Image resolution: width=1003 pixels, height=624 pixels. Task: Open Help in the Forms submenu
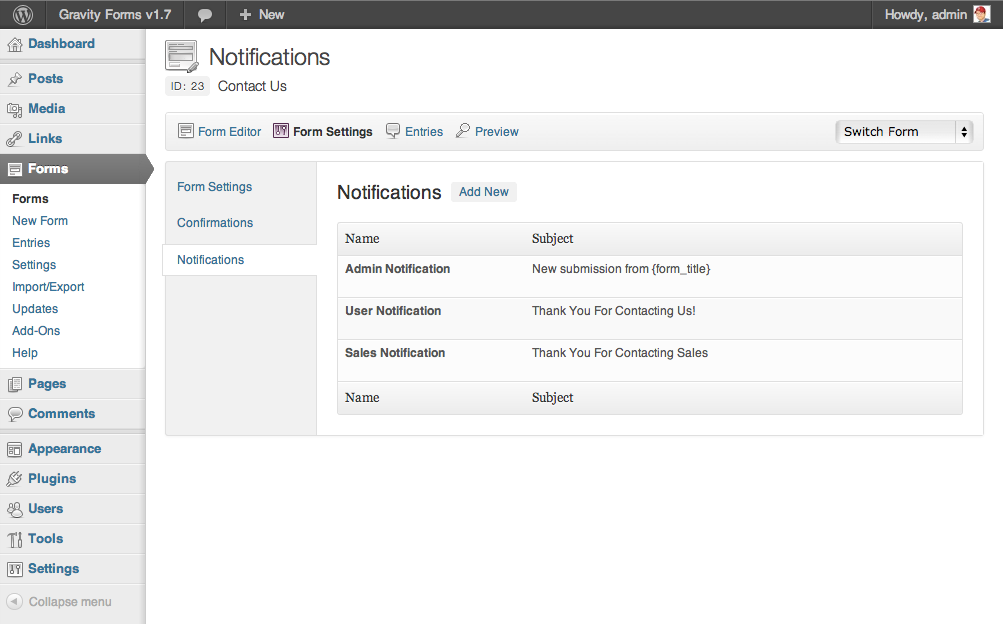25,353
